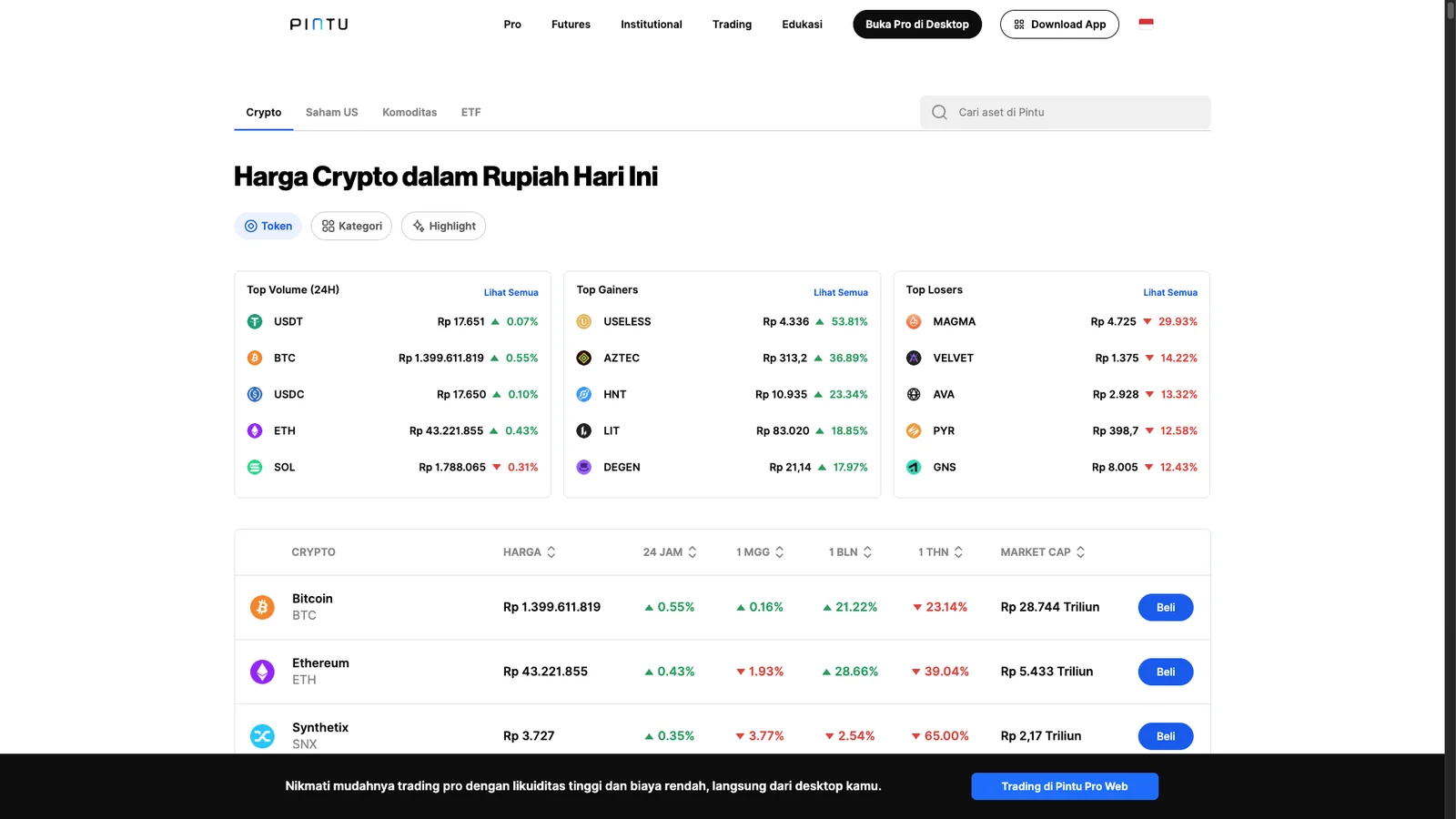Click Bitcoin price Rp 1.399.611.819 in table
Screen dimensions: 1456x819
pos(551,607)
